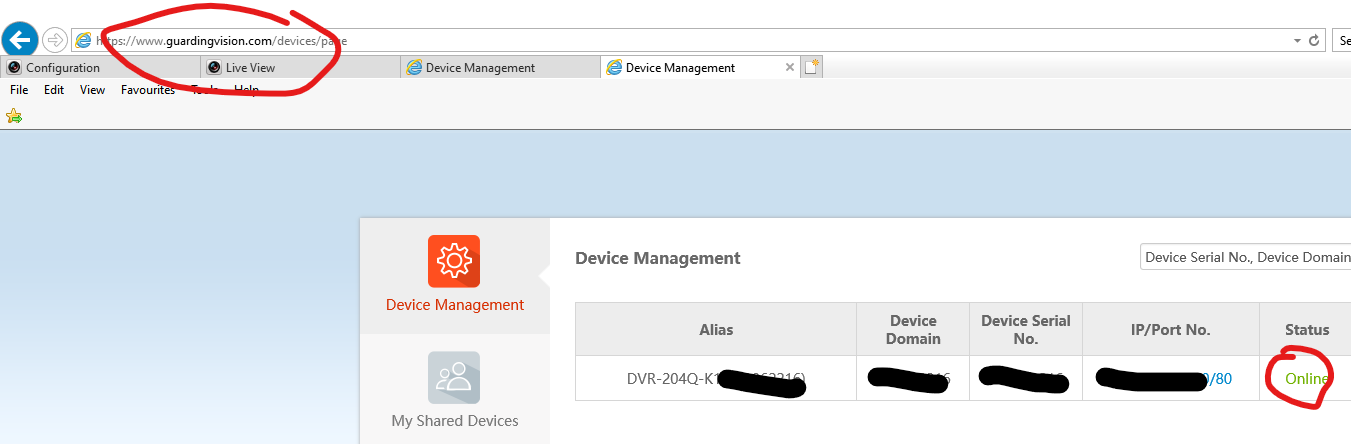Expand the address bar history dropdown

[1297, 41]
